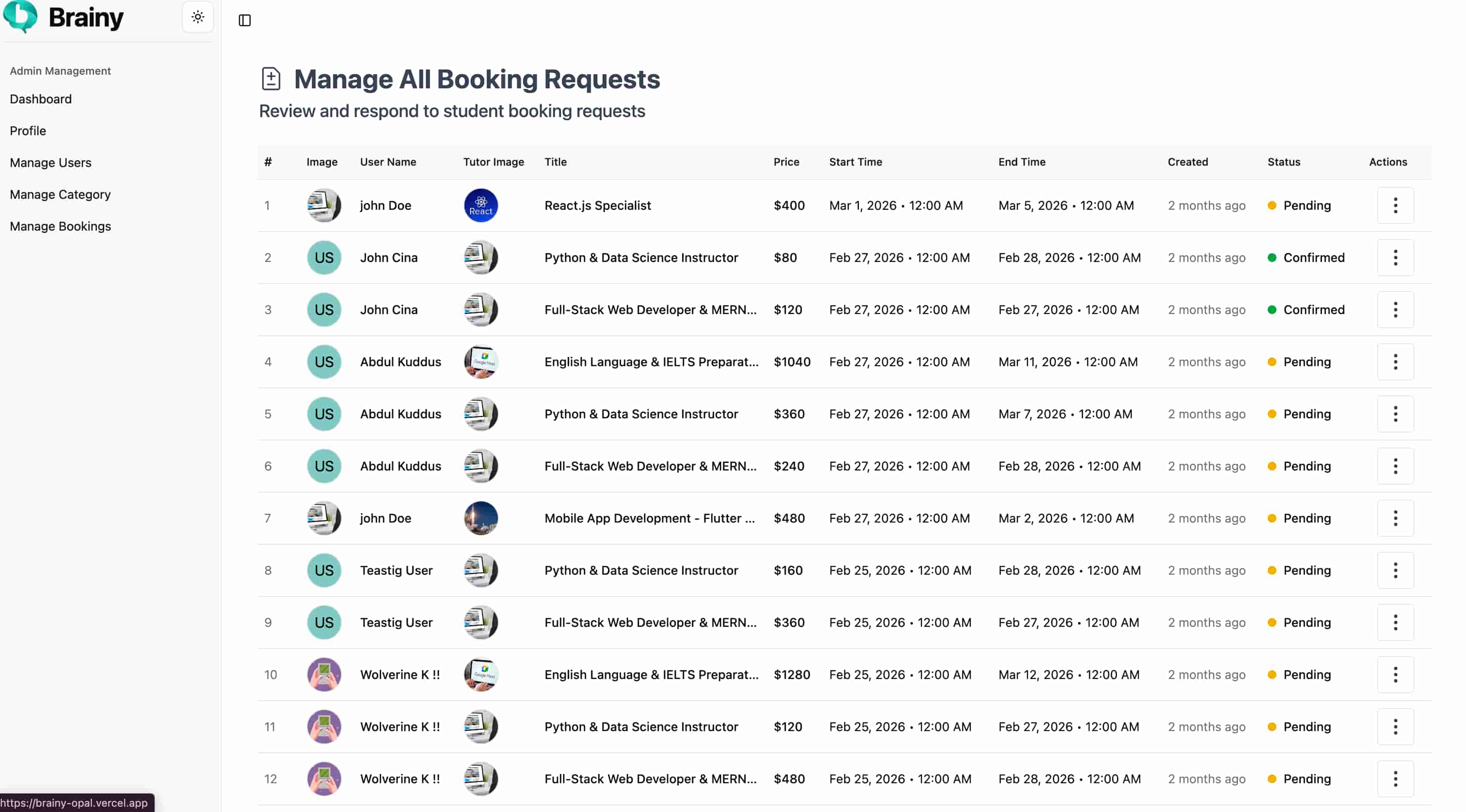This screenshot has width=1466, height=812.
Task: Click the Title column header
Action: (x=555, y=162)
